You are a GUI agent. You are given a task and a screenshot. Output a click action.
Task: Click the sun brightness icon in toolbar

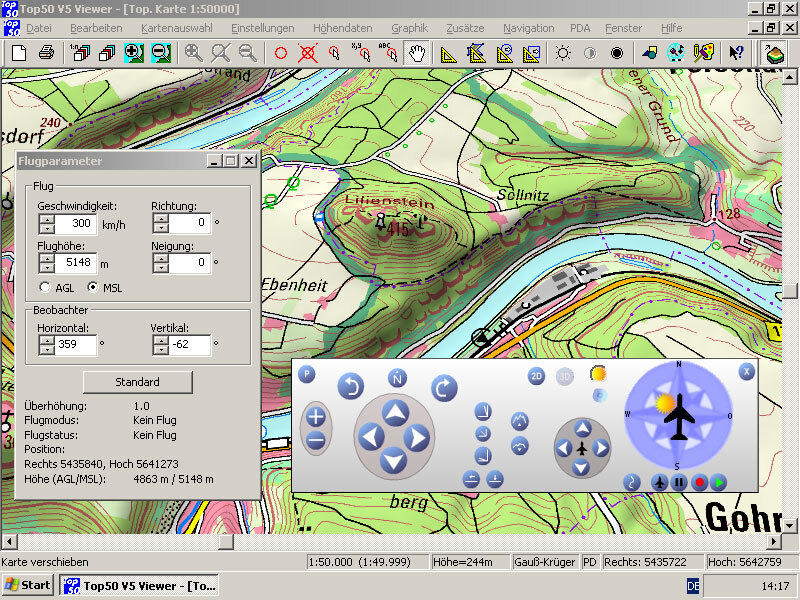click(x=563, y=53)
